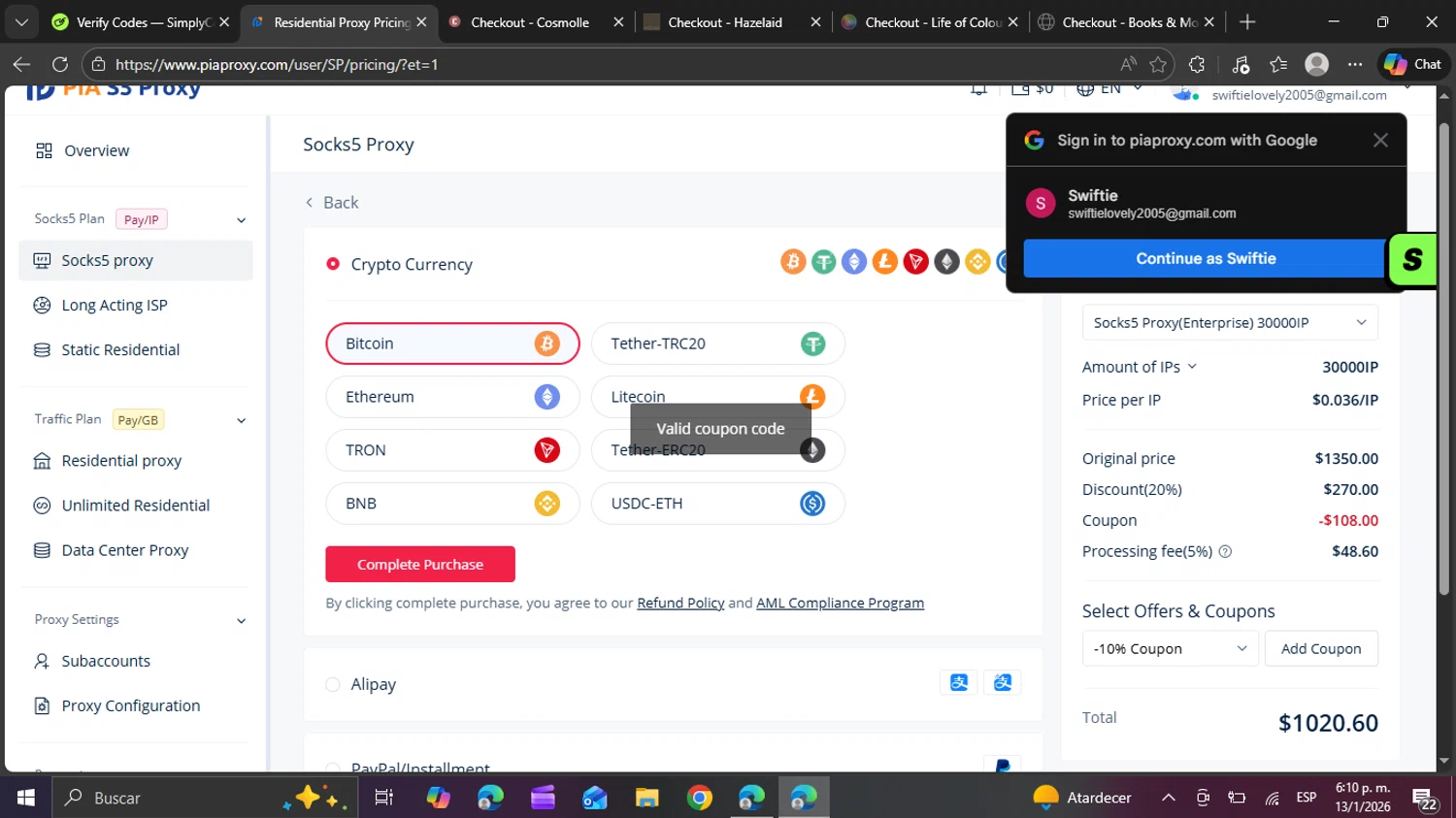Select BNB payment option
Screen dimensions: 1456x818
[x=452, y=504]
